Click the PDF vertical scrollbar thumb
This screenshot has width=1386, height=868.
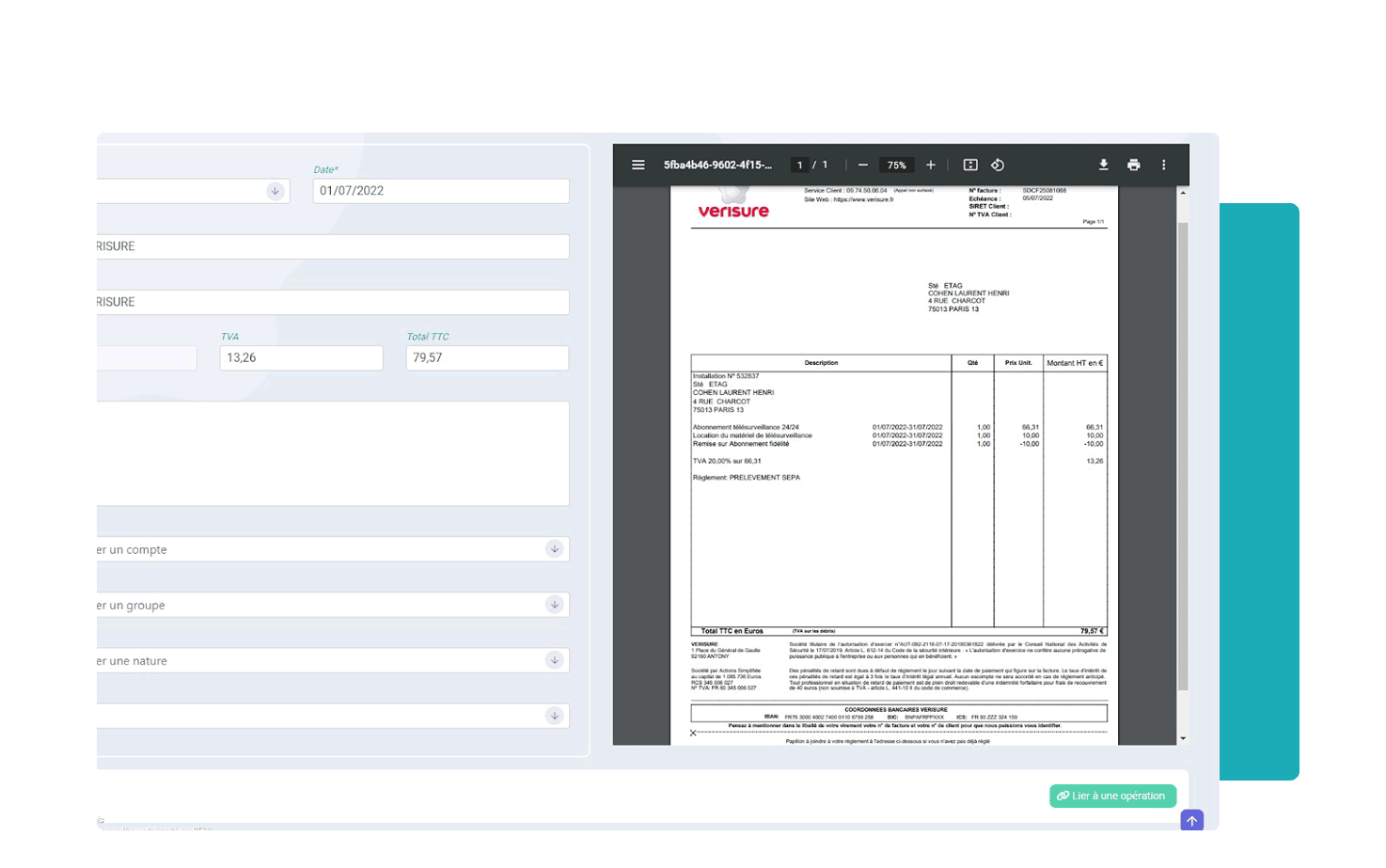pyautogui.click(x=1183, y=456)
